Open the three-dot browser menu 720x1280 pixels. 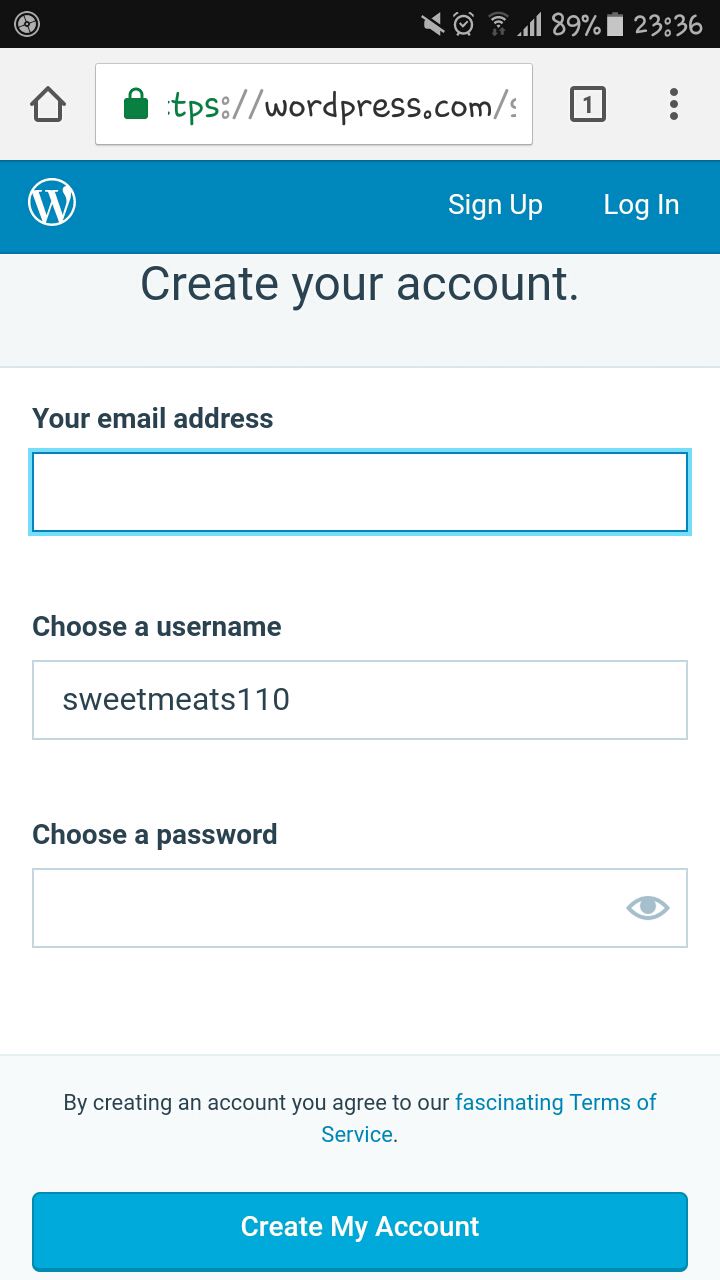point(674,104)
